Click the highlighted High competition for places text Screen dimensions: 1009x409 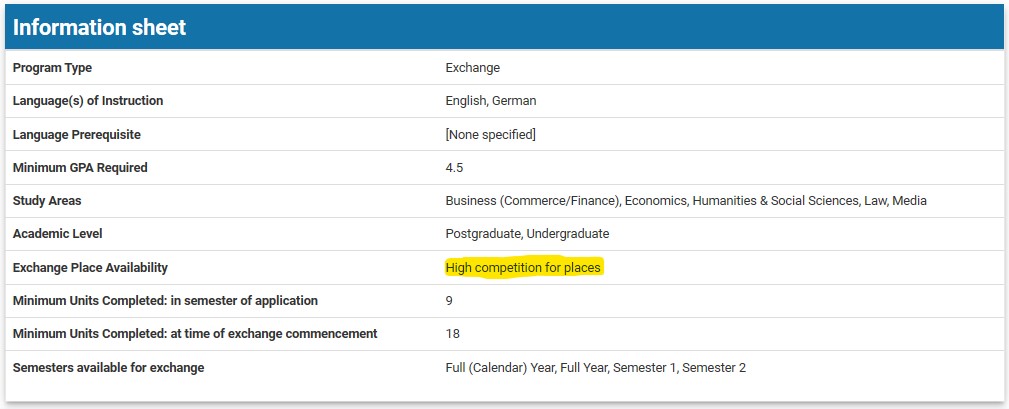click(x=523, y=268)
